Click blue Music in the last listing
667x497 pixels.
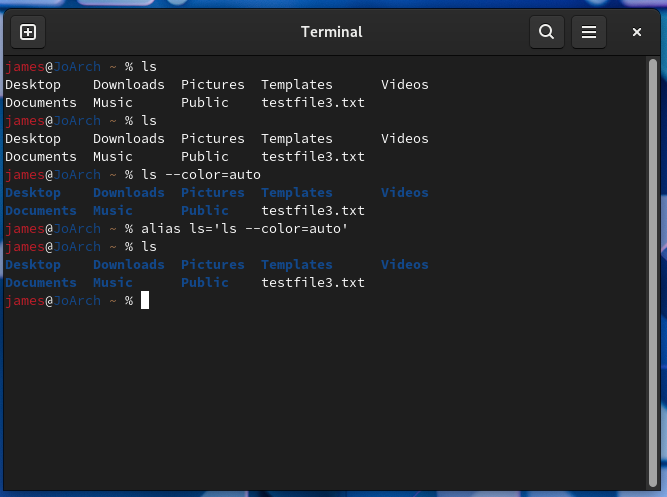tap(112, 283)
